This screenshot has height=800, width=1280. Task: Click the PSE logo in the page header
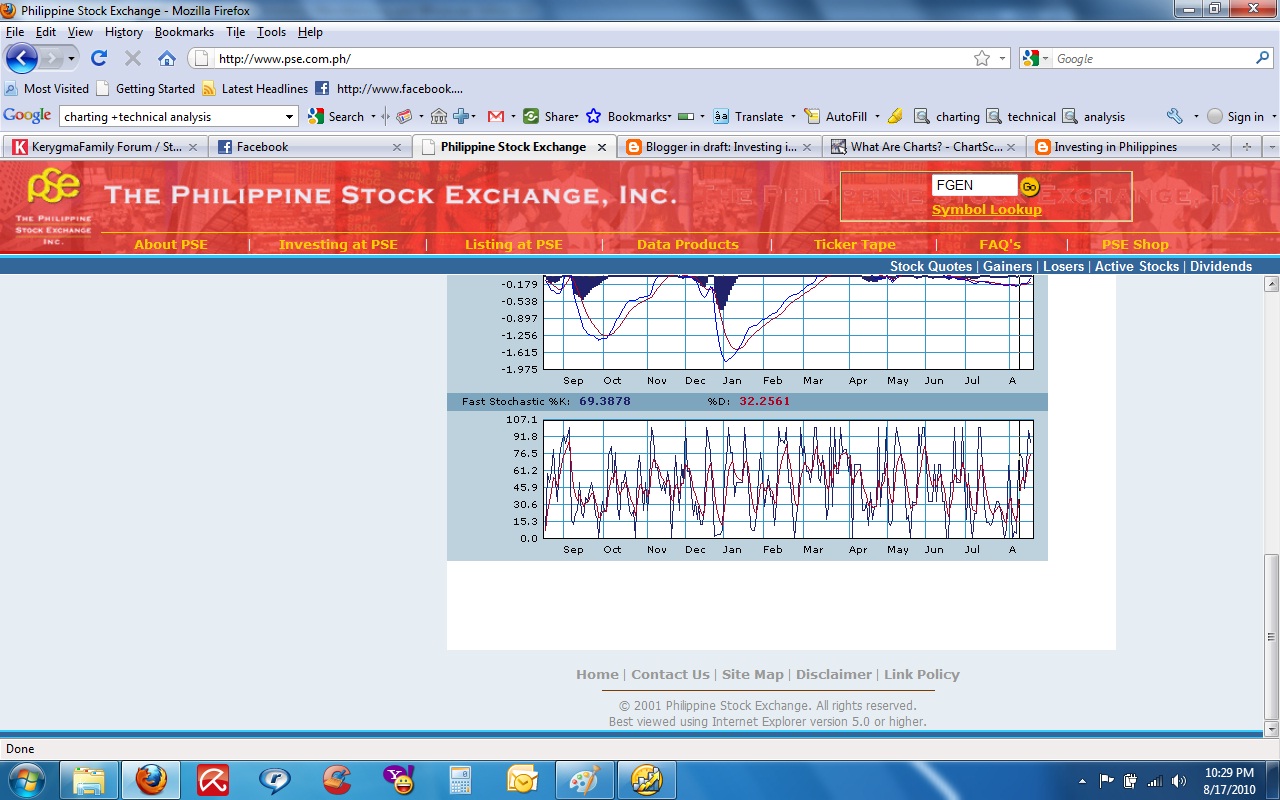[x=52, y=197]
